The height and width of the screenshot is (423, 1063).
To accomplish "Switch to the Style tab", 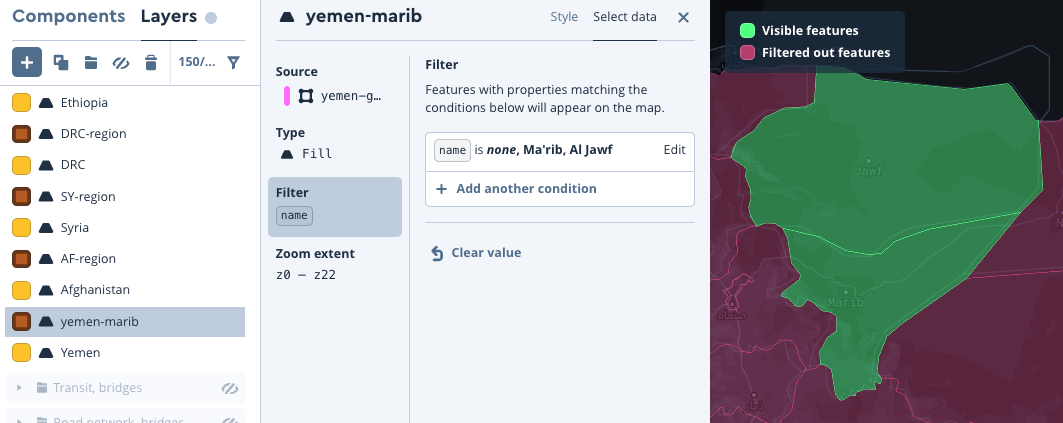I will point(564,17).
